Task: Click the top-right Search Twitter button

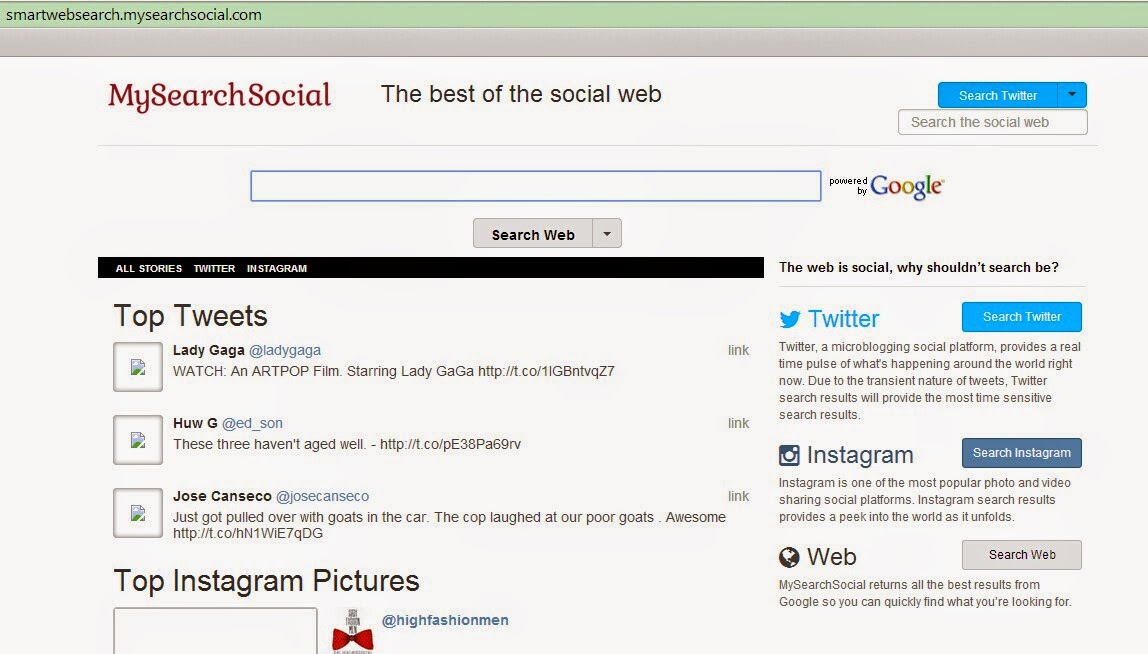Action: tap(998, 95)
